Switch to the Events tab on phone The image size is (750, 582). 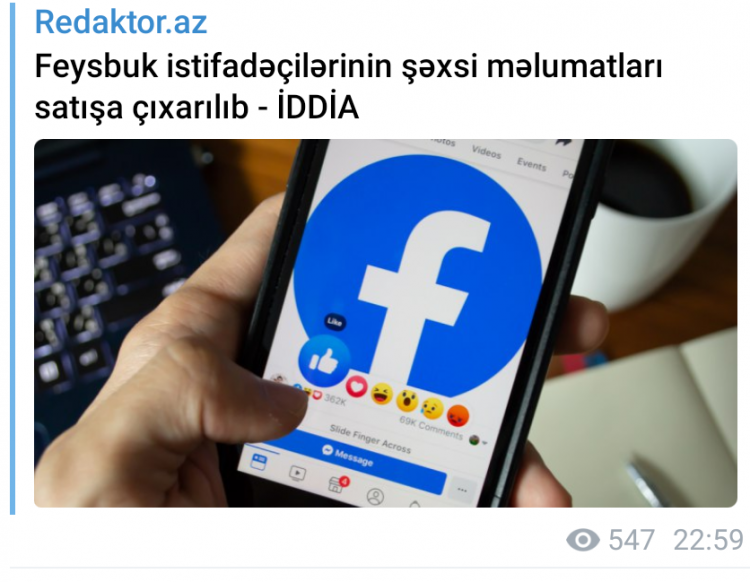[x=531, y=164]
